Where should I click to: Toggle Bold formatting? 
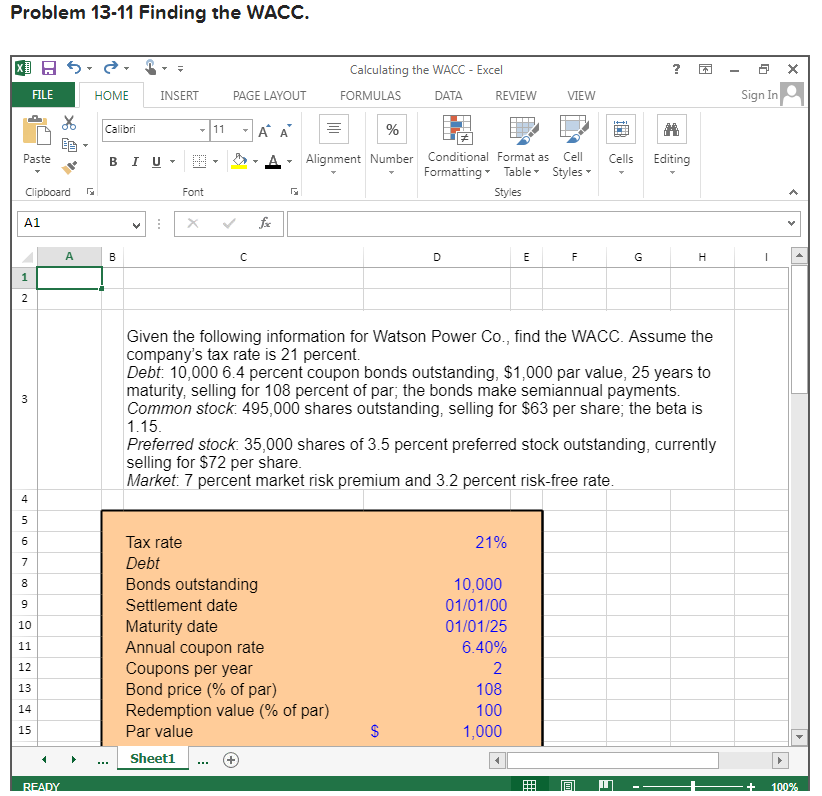click(112, 161)
